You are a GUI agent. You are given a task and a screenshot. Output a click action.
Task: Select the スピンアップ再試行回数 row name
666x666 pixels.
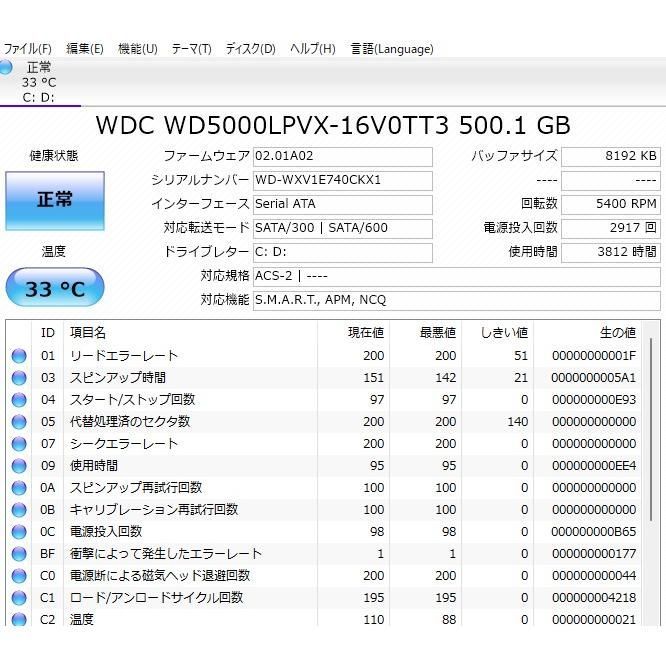tap(135, 488)
